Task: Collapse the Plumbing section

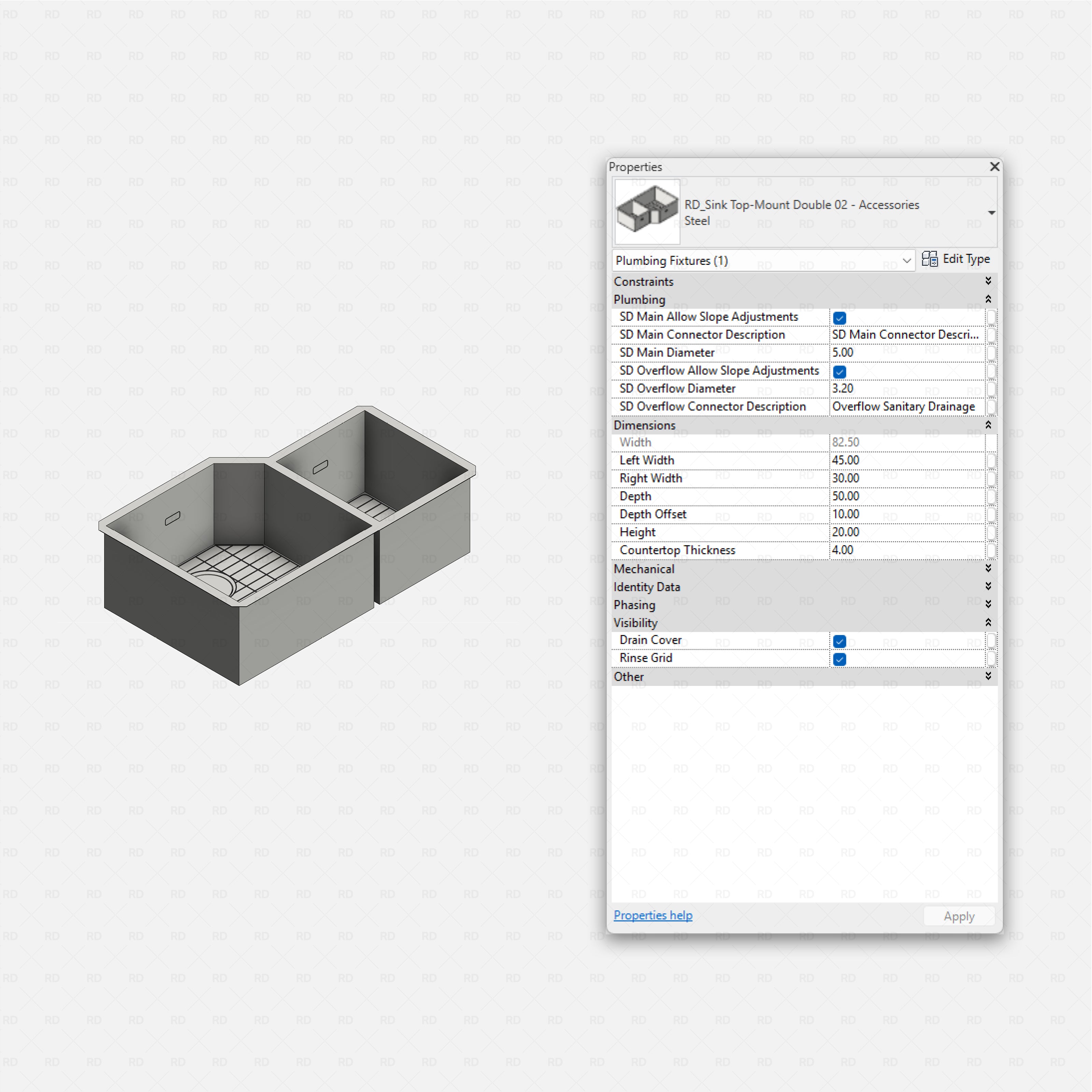Action: click(989, 299)
